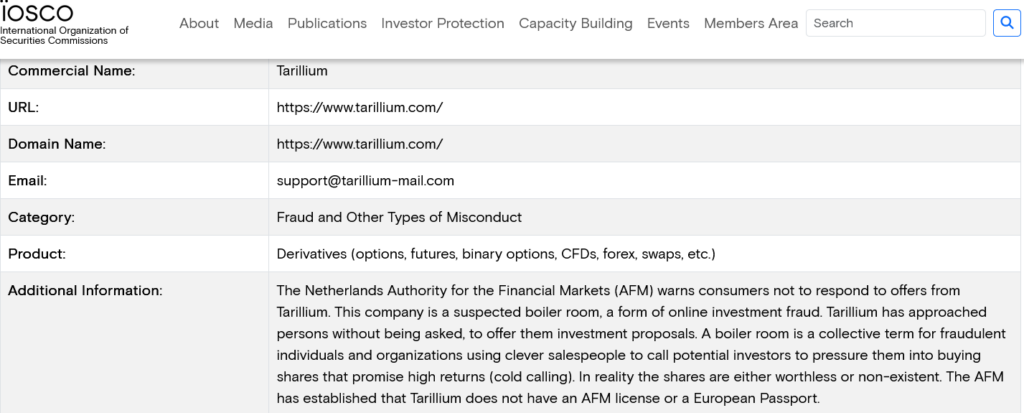The image size is (1024, 413).
Task: Open the Investor Protection menu
Action: pyautogui.click(x=442, y=23)
